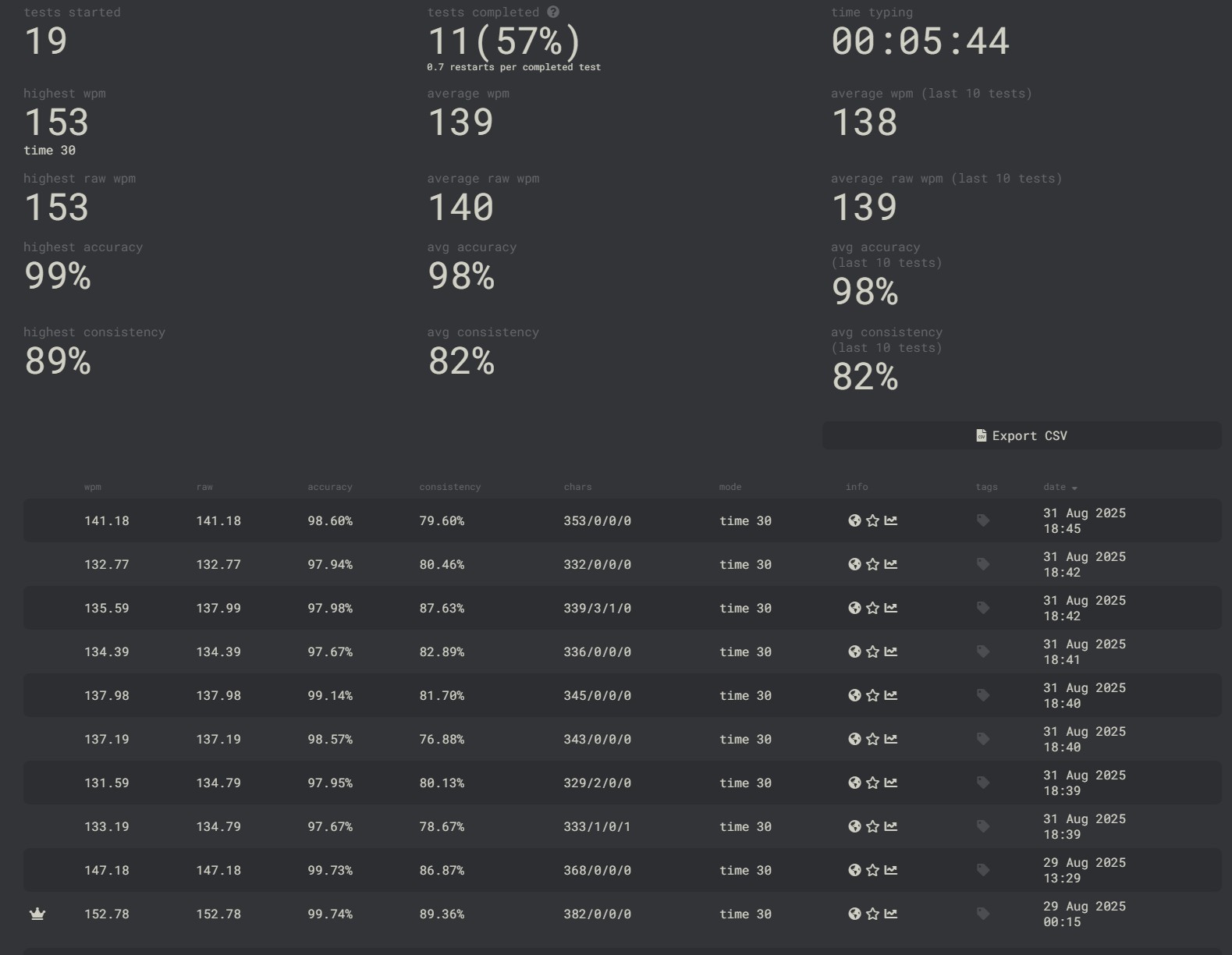Click the mode column header
The width and height of the screenshot is (1232, 955).
pos(730,487)
